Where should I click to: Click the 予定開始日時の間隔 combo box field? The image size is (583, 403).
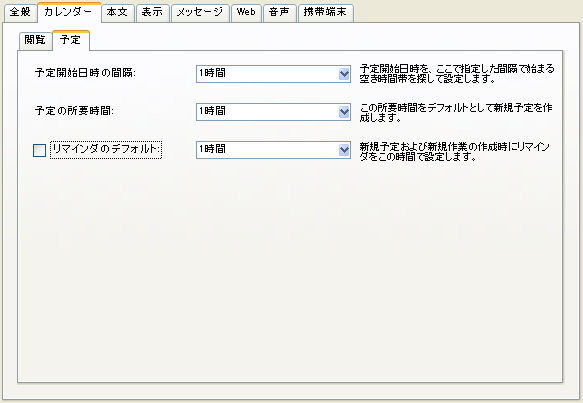pyautogui.click(x=273, y=74)
